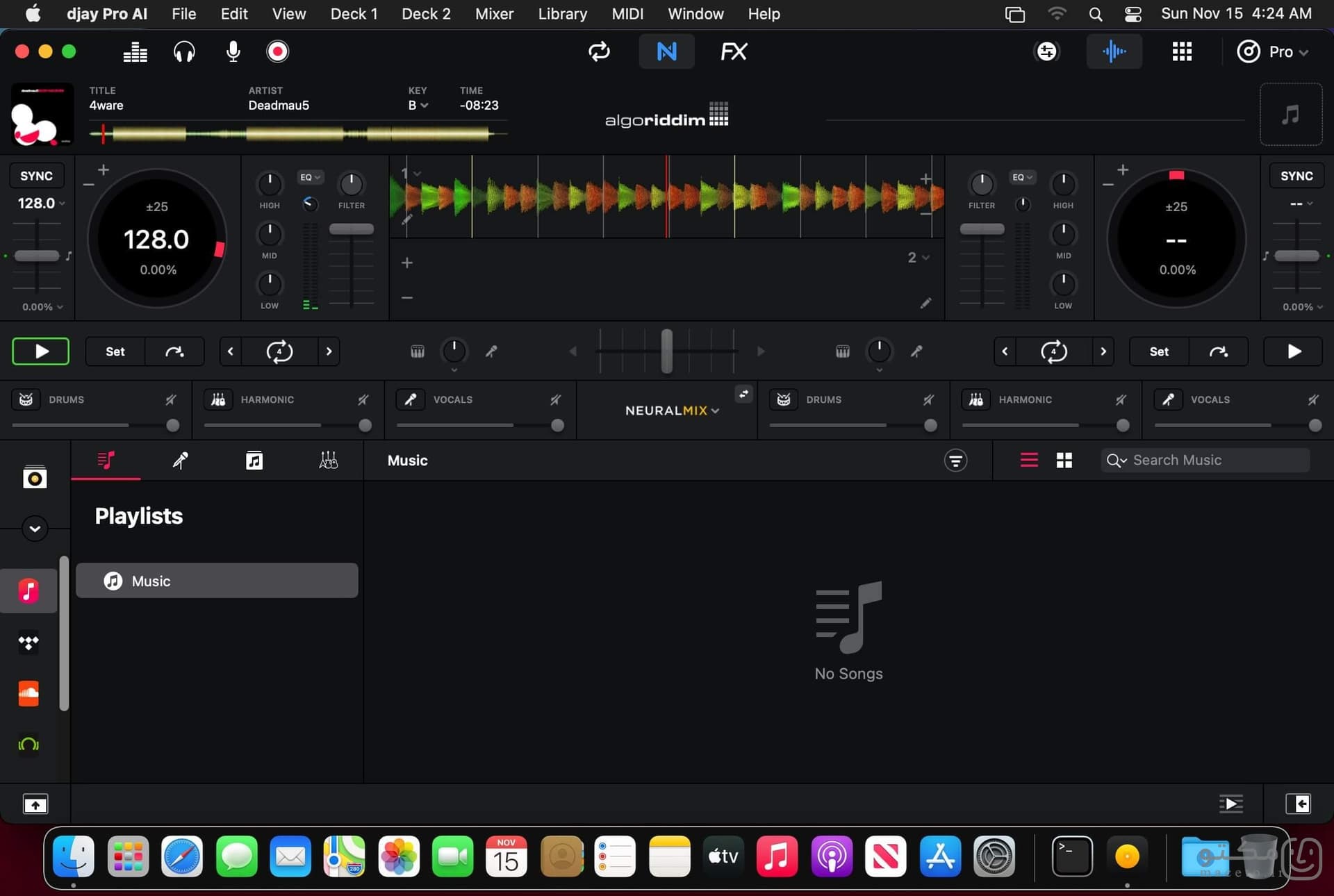Click Set cue button on deck 2
Image resolution: width=1334 pixels, height=896 pixels.
(x=1159, y=351)
